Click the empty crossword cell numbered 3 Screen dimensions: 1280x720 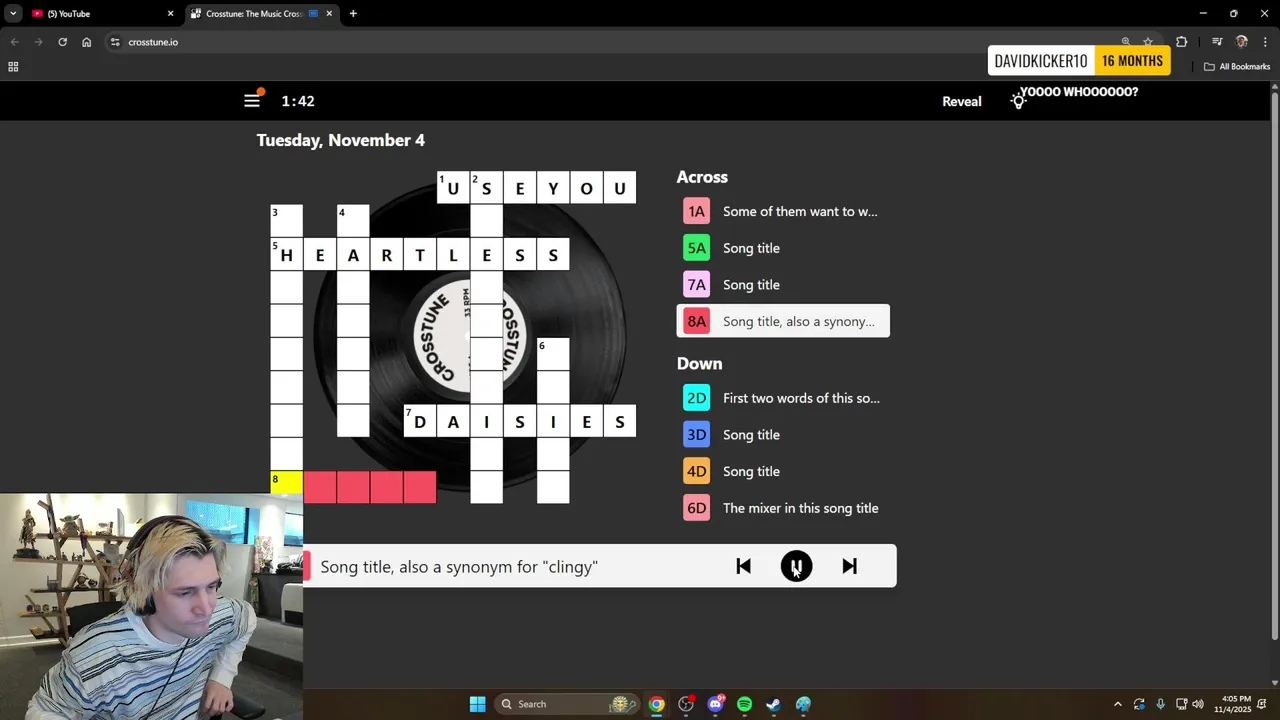point(286,220)
